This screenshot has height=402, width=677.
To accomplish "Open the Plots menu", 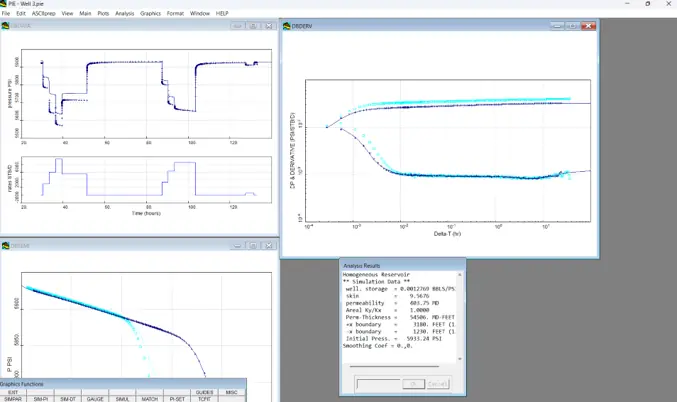I will point(103,13).
